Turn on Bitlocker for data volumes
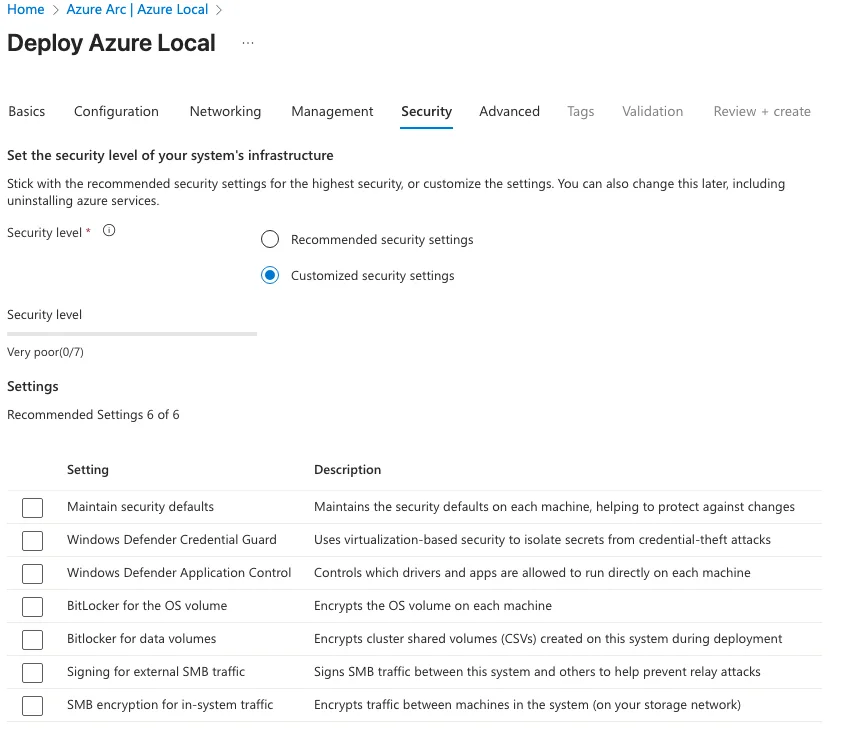850x747 pixels. 33,640
